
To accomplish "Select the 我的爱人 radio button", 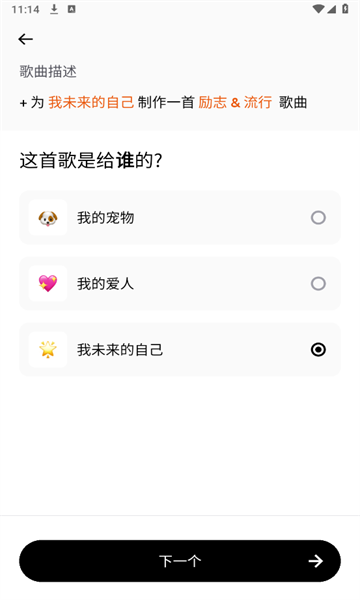I will coord(318,284).
